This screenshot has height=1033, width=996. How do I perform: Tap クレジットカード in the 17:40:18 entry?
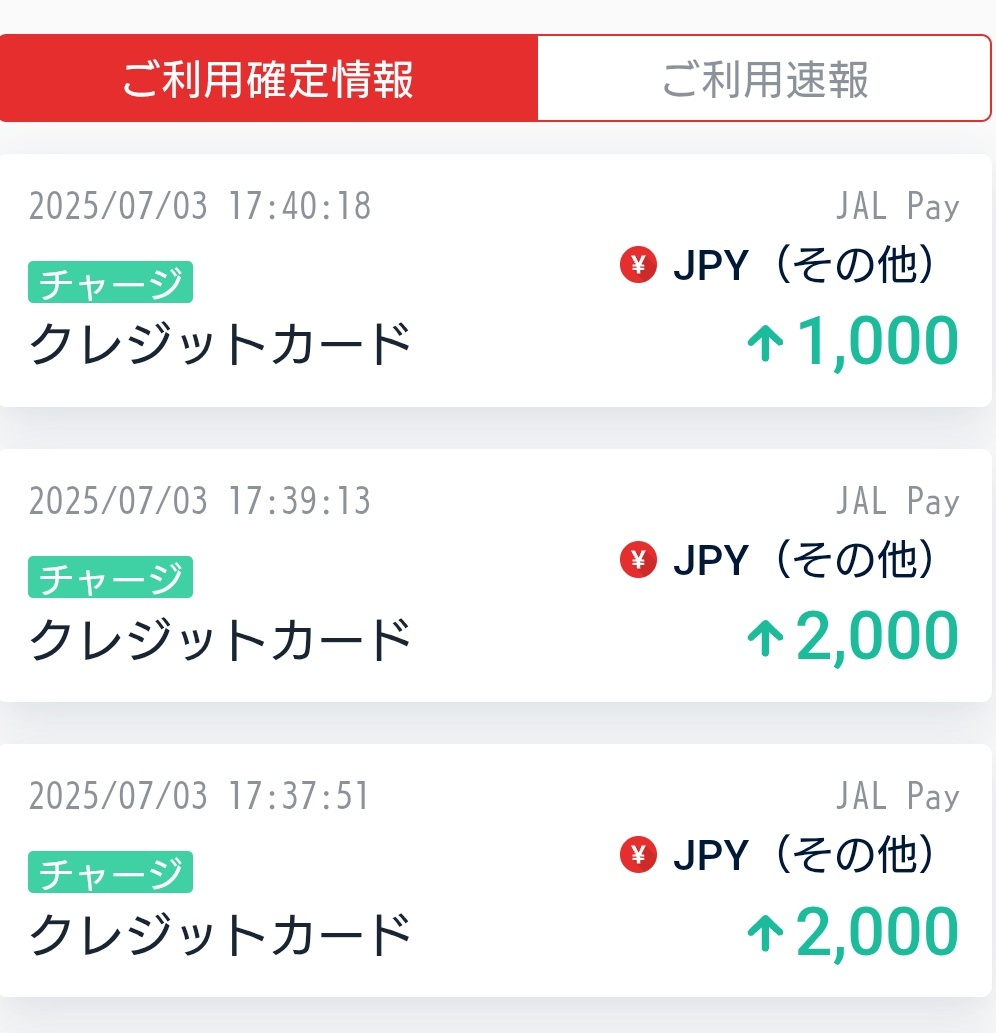point(220,344)
